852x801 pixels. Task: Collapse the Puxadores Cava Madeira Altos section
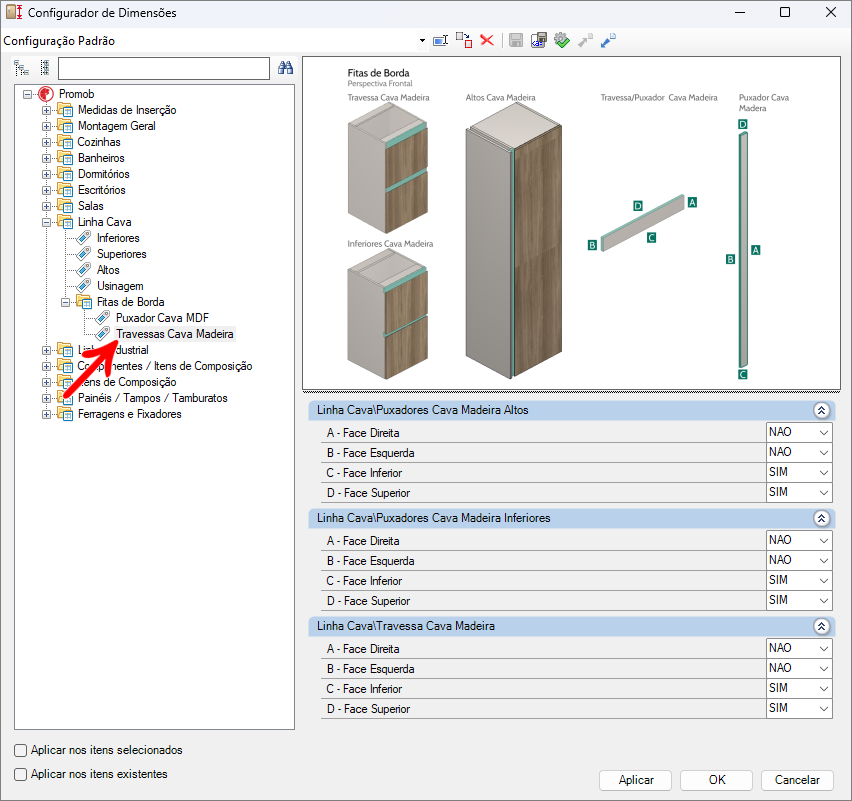pyautogui.click(x=821, y=410)
